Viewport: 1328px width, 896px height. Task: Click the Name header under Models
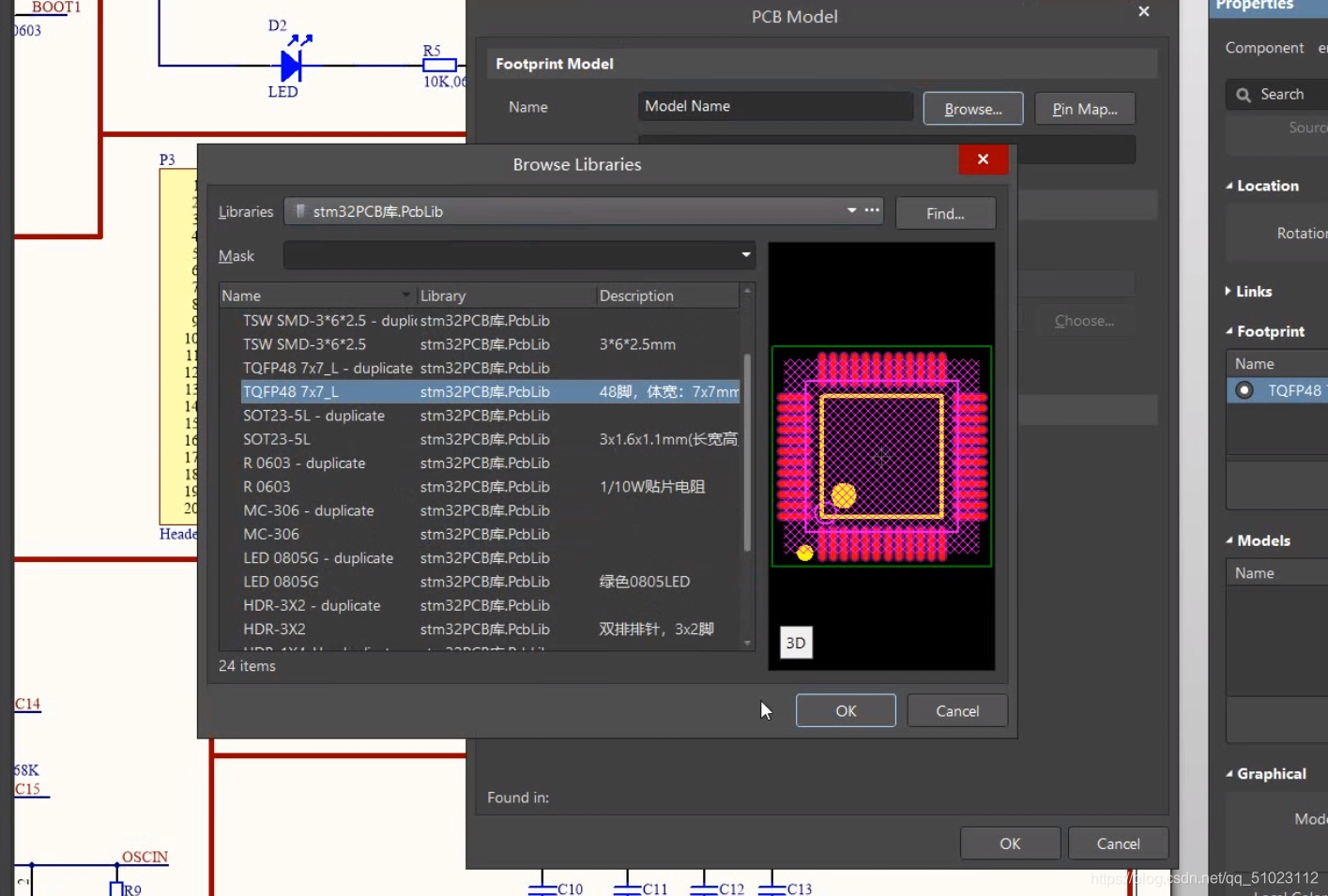pos(1255,573)
